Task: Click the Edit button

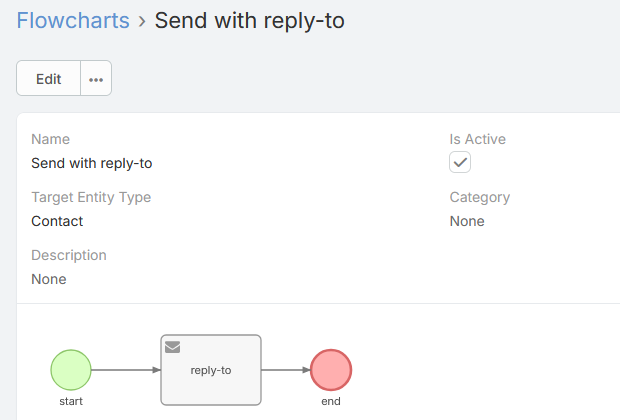Action: [x=48, y=78]
